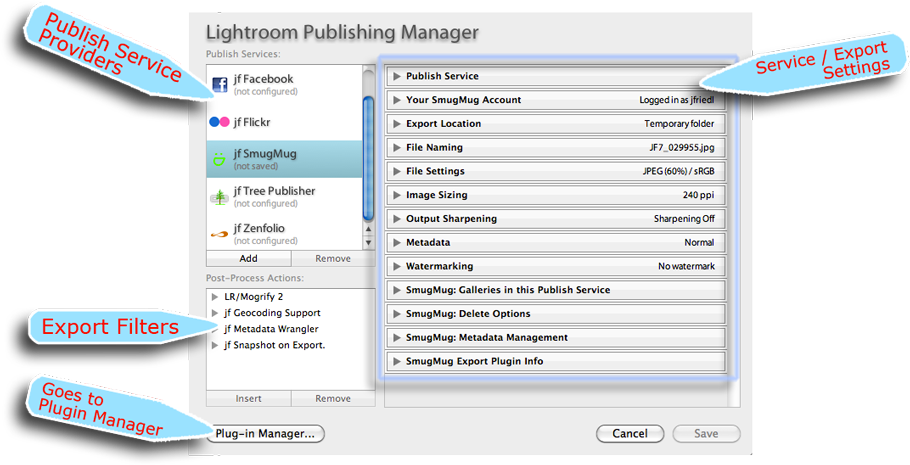This screenshot has width=910, height=465.
Task: Click Add under Publish Services
Action: pyautogui.click(x=248, y=258)
